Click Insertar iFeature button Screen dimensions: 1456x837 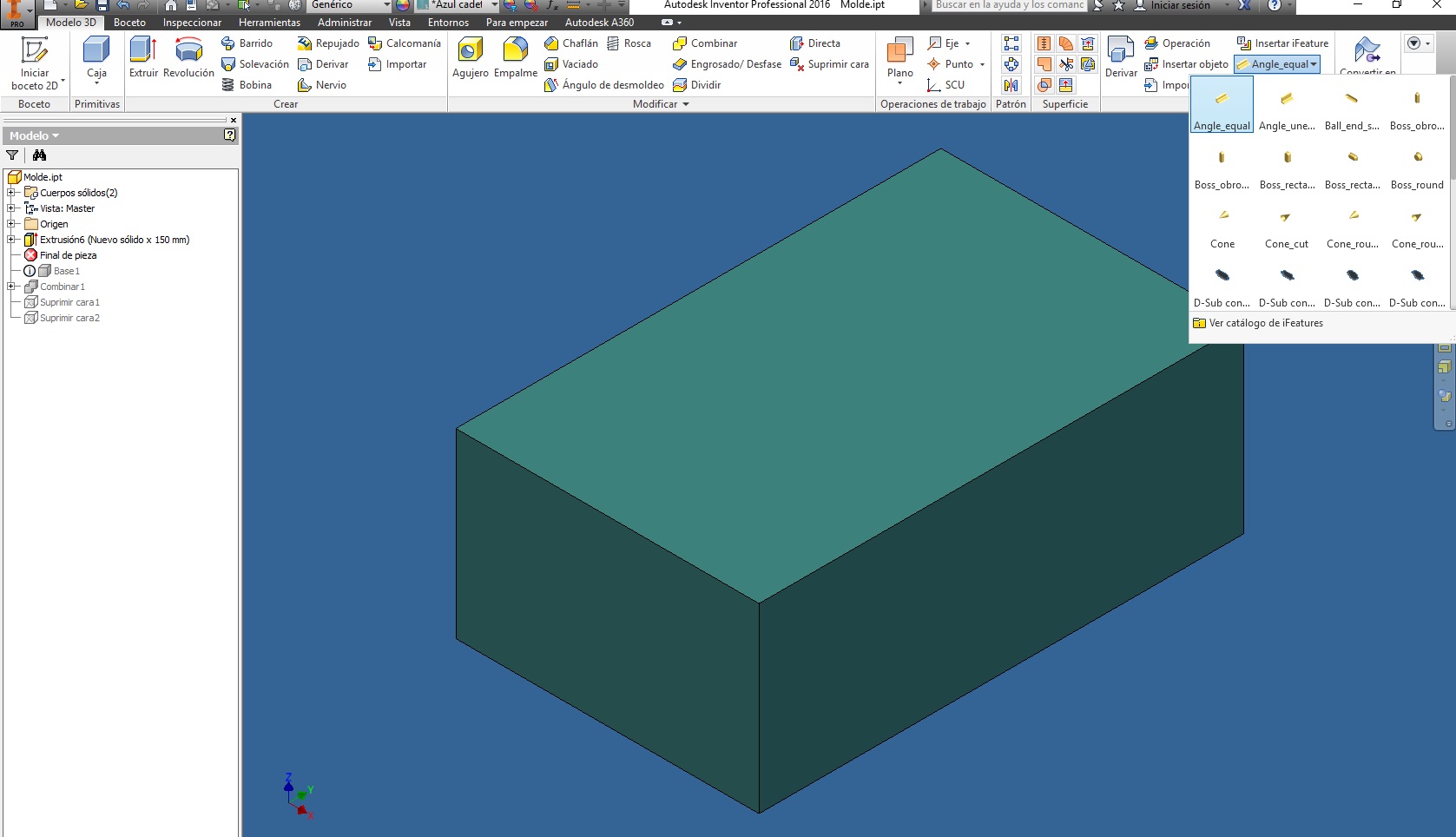tap(1283, 43)
